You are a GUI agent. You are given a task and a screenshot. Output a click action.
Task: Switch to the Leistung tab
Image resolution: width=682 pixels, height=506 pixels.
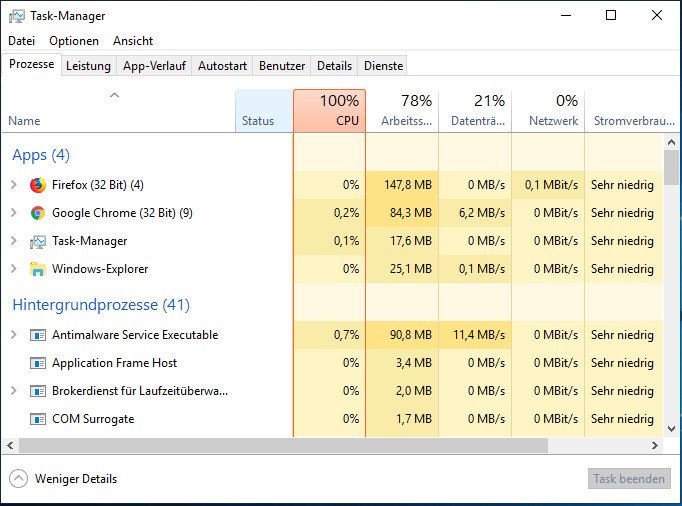pyautogui.click(x=88, y=66)
